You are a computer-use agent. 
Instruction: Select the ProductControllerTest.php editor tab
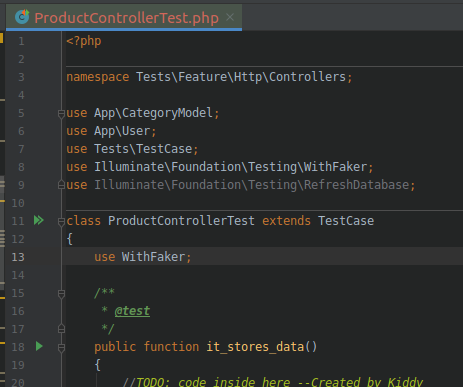(124, 17)
